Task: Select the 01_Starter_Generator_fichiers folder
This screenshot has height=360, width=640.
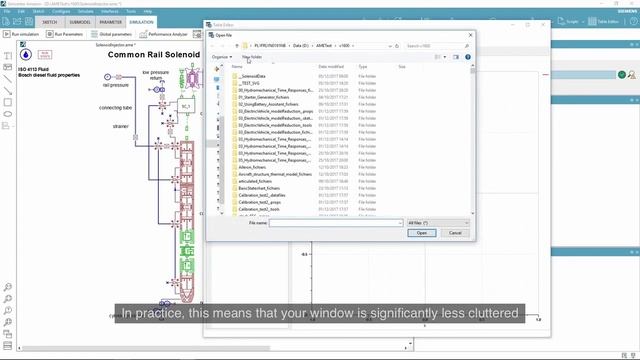Action: (264, 97)
